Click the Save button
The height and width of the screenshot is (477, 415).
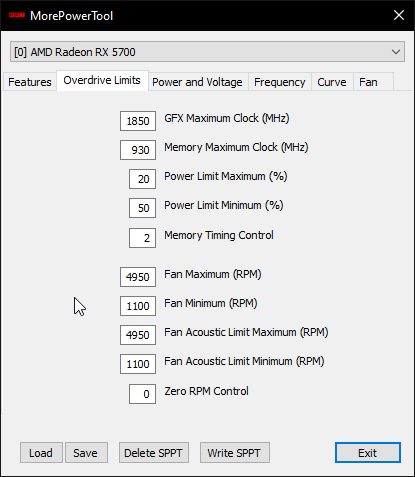(x=86, y=453)
